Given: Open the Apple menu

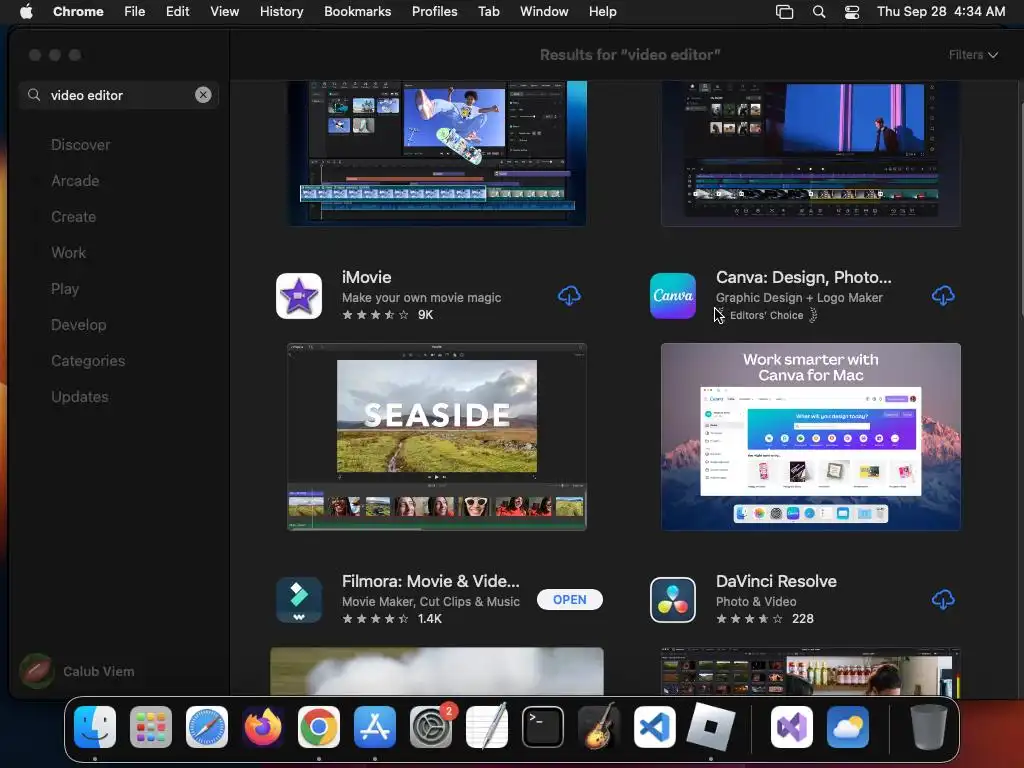Looking at the screenshot, I should click(26, 12).
